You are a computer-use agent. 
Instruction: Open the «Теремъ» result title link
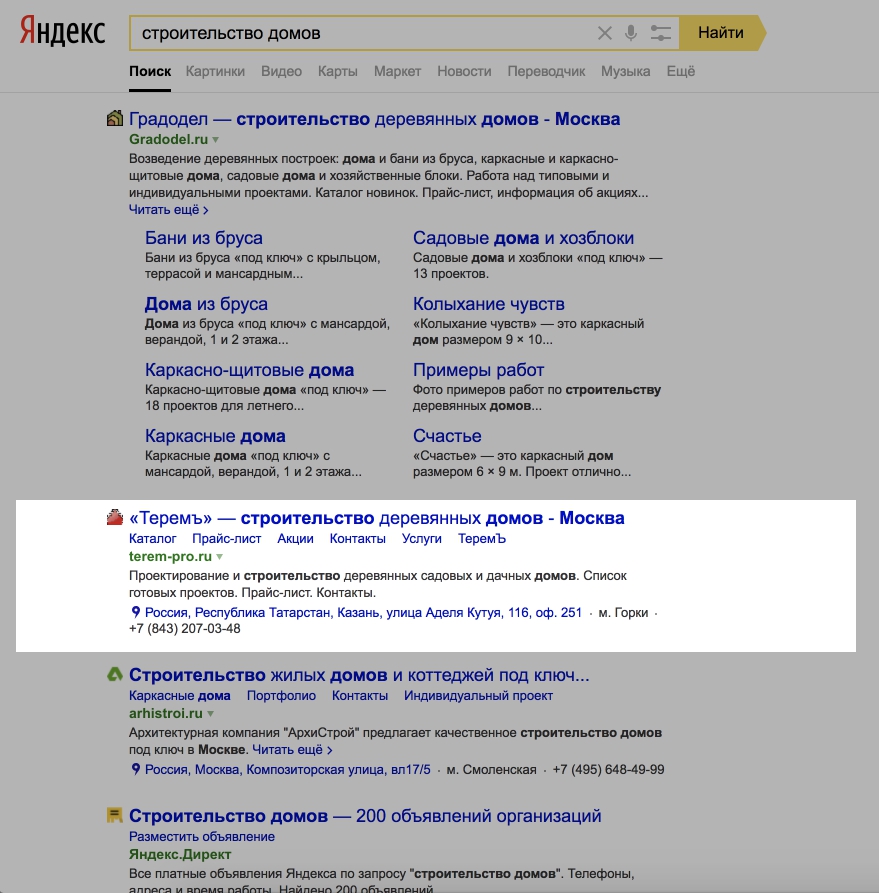(x=377, y=518)
